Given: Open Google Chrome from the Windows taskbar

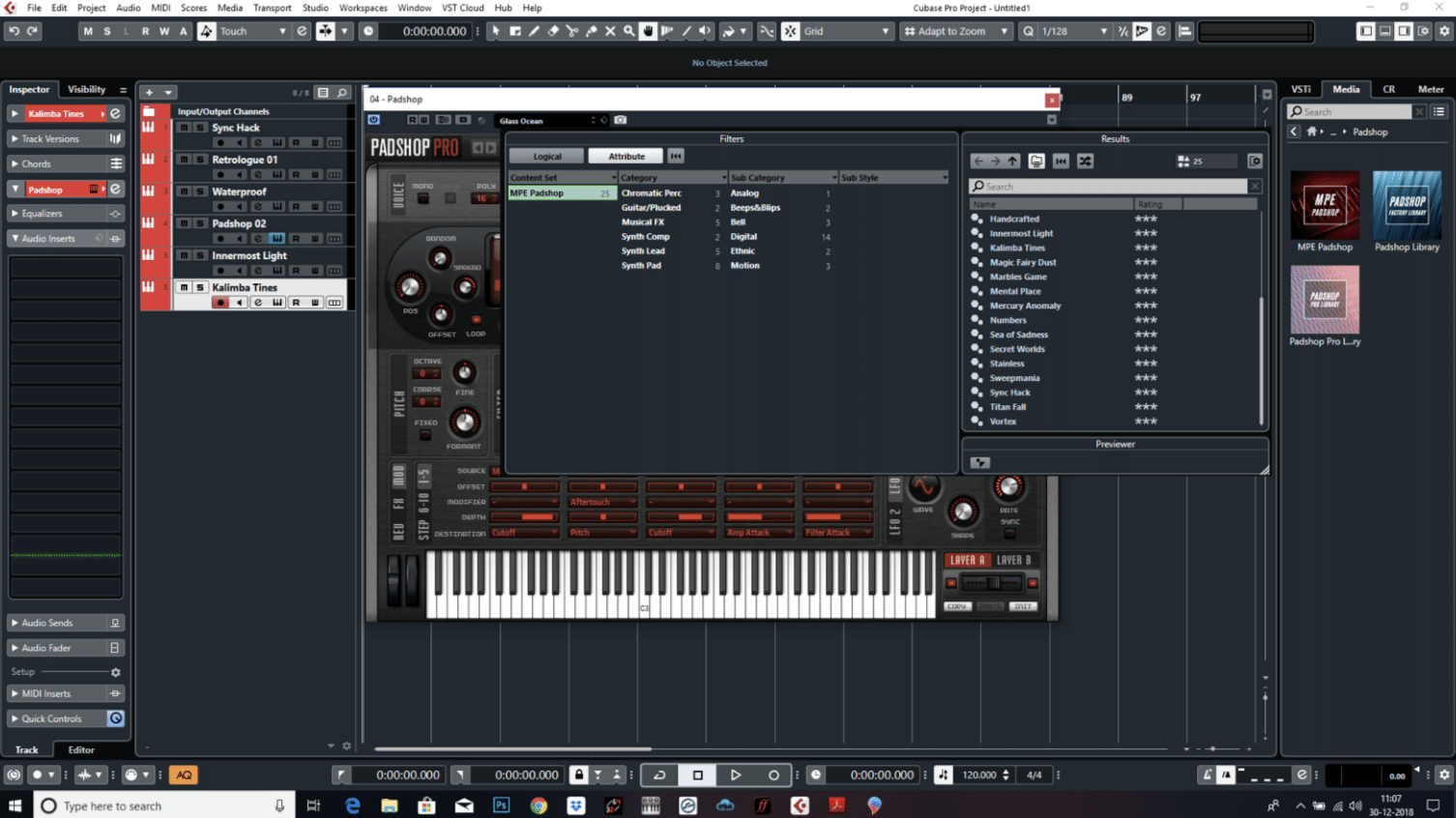Looking at the screenshot, I should 539,805.
